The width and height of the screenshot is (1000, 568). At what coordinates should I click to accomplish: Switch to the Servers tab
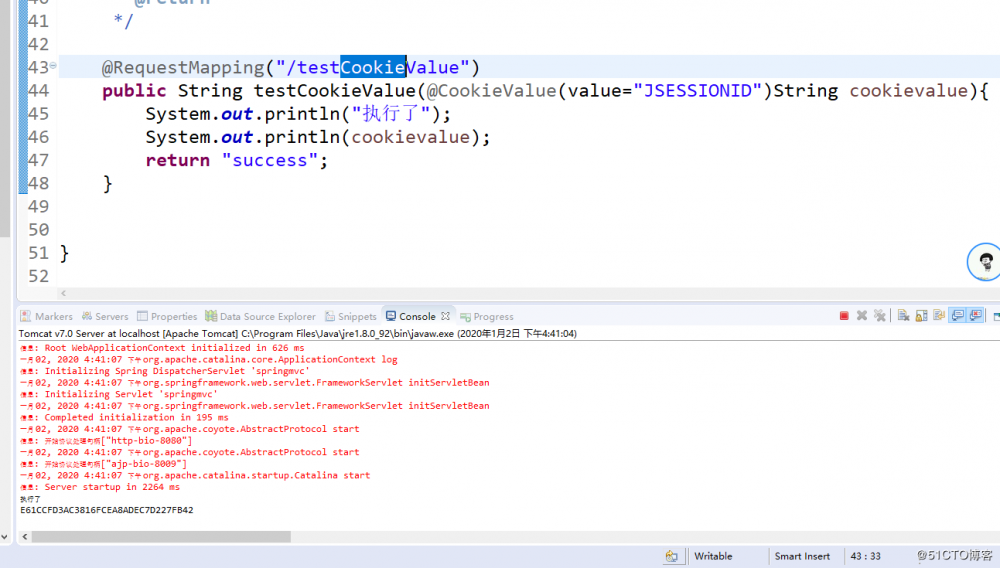pyautogui.click(x=105, y=316)
